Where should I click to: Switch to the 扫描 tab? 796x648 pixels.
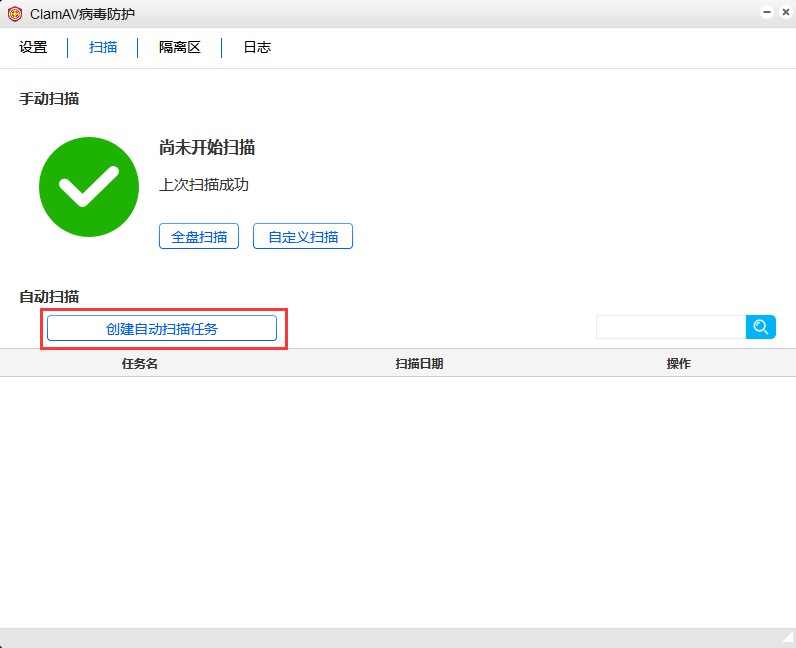103,47
